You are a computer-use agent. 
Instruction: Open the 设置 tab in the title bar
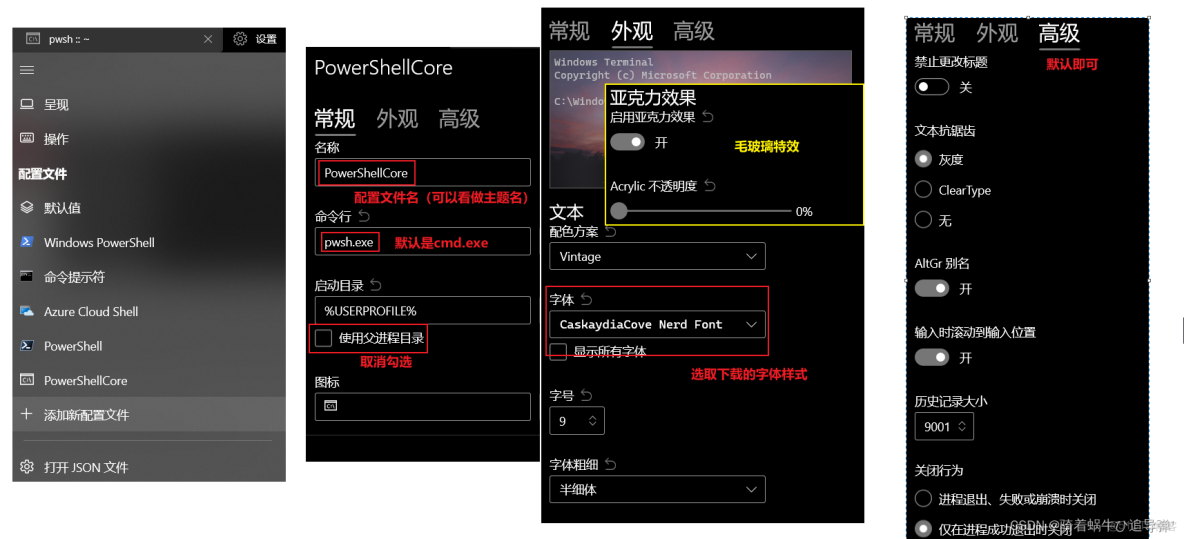tap(254, 39)
